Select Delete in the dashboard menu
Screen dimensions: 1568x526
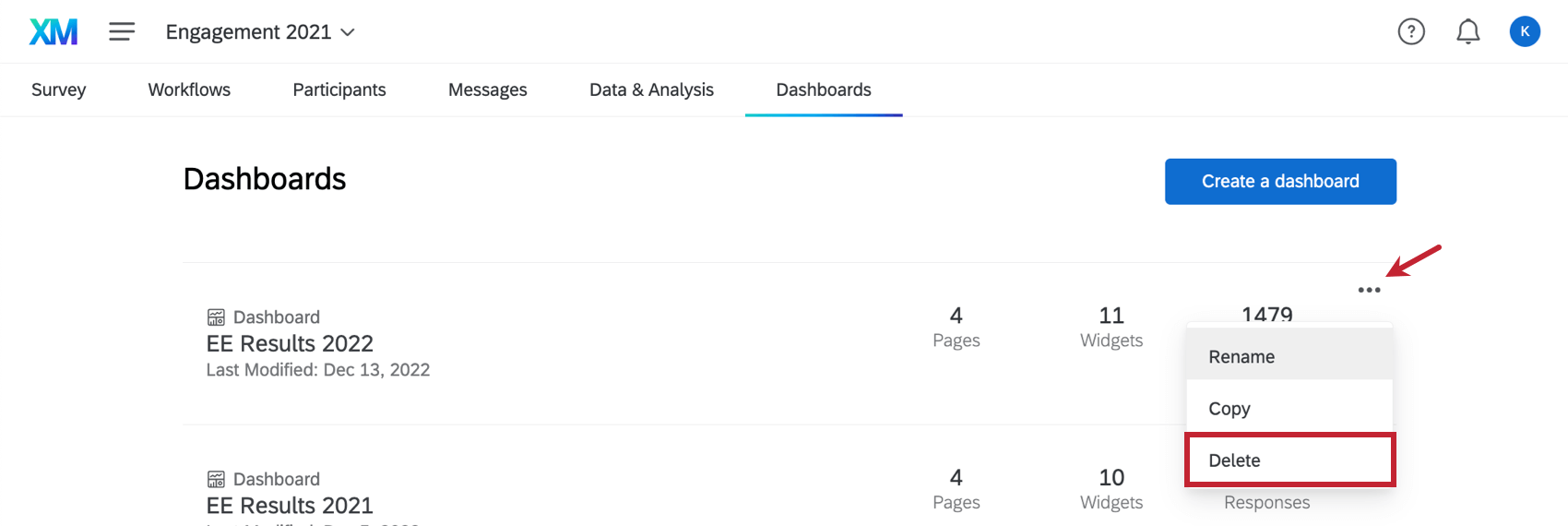tap(1234, 460)
